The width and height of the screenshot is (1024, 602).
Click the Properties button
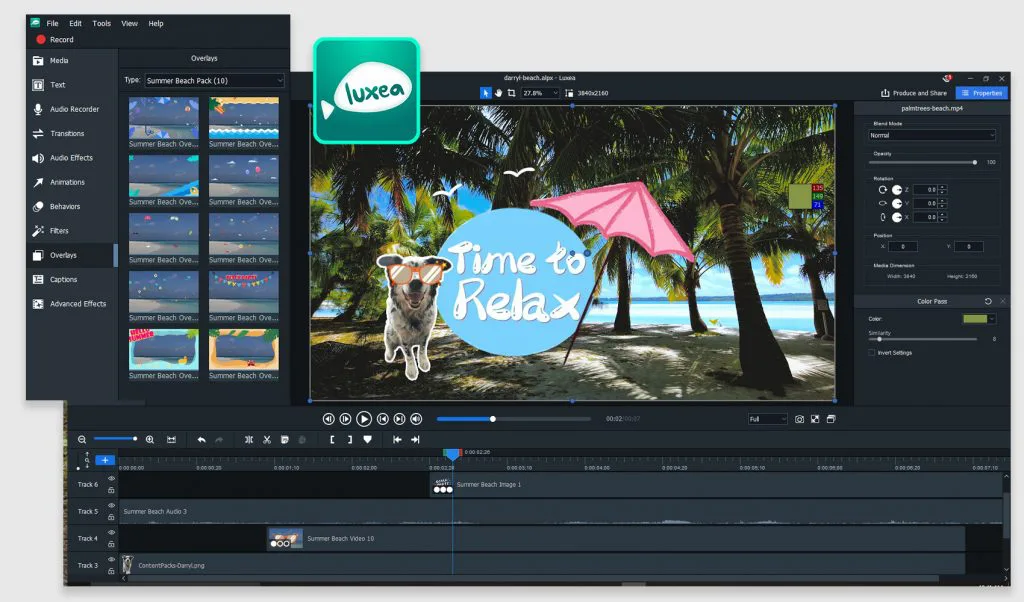[x=982, y=93]
